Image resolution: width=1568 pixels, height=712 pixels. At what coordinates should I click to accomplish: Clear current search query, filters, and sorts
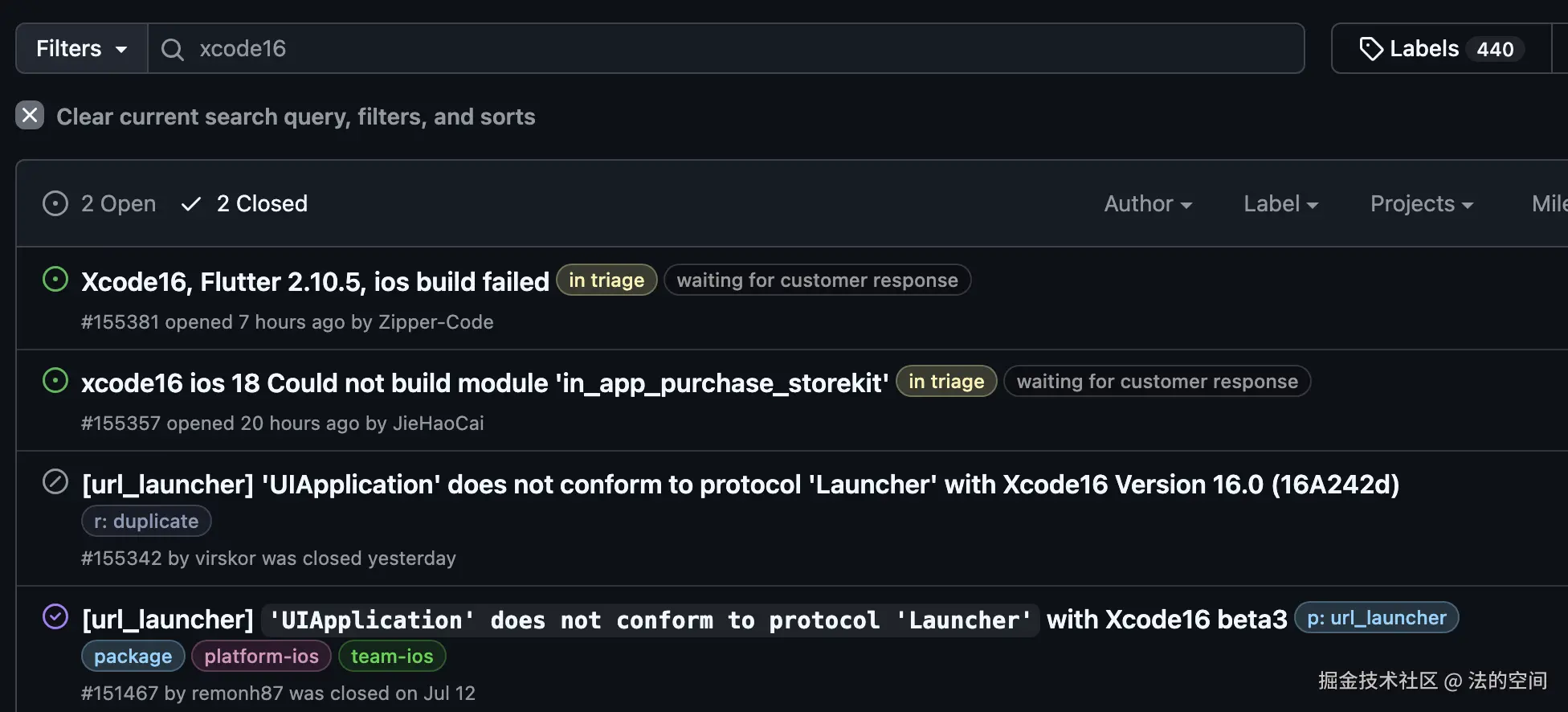point(295,117)
